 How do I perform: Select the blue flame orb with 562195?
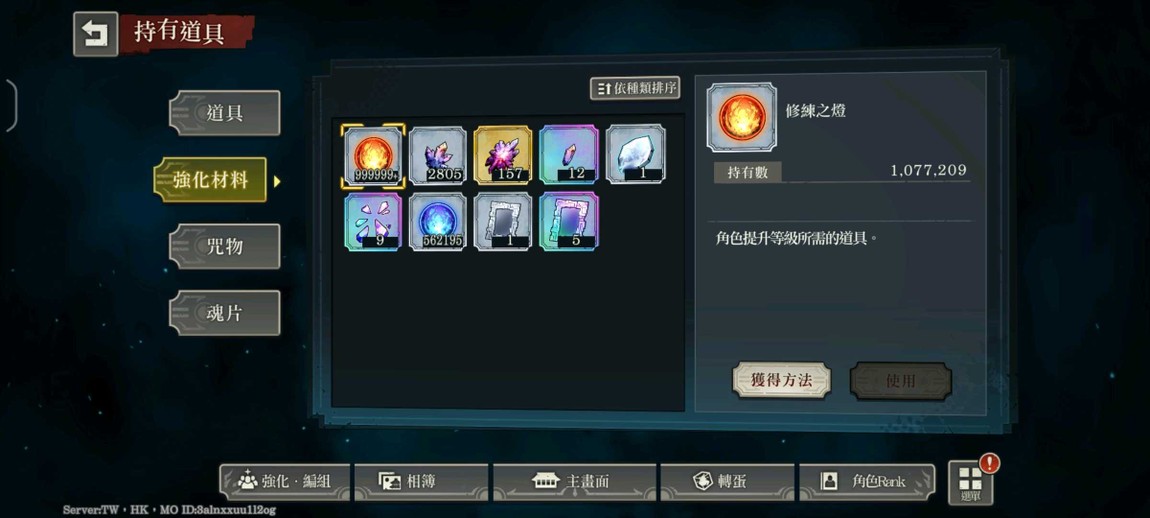438,222
